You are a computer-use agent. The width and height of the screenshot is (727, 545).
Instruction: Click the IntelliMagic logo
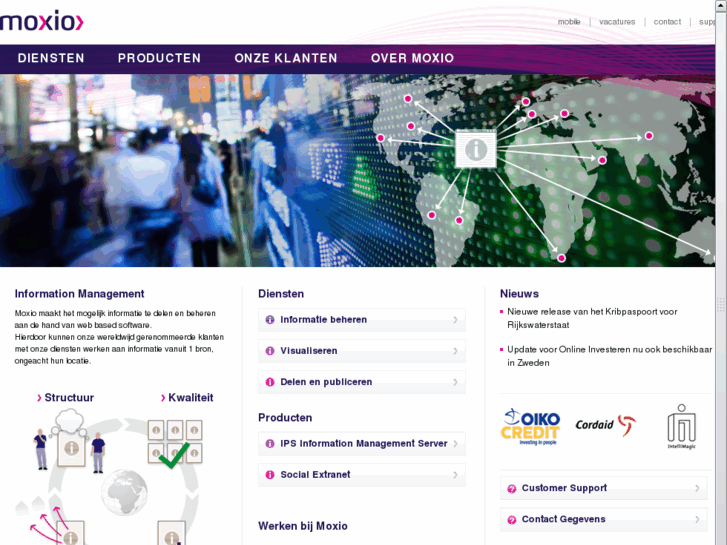[x=682, y=426]
